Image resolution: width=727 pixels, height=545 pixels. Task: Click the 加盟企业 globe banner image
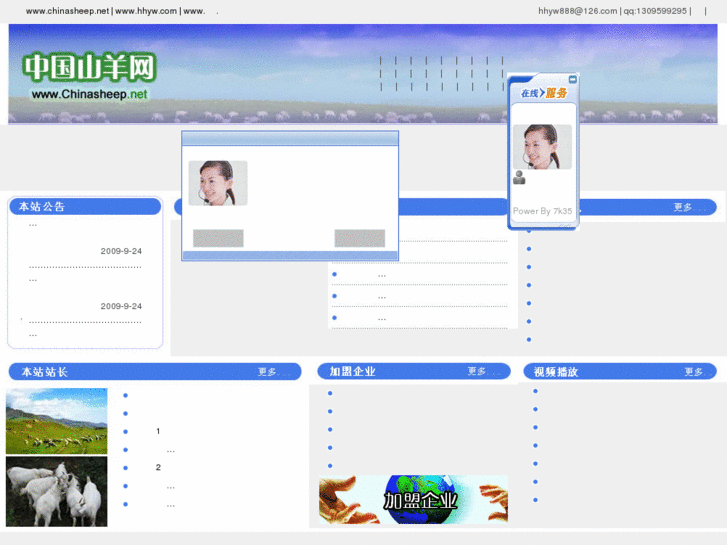pos(414,500)
